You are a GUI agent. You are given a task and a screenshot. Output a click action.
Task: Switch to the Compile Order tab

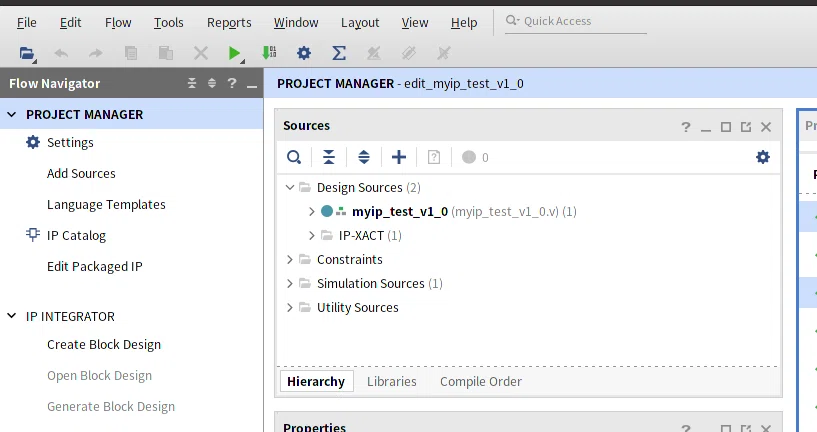481,381
